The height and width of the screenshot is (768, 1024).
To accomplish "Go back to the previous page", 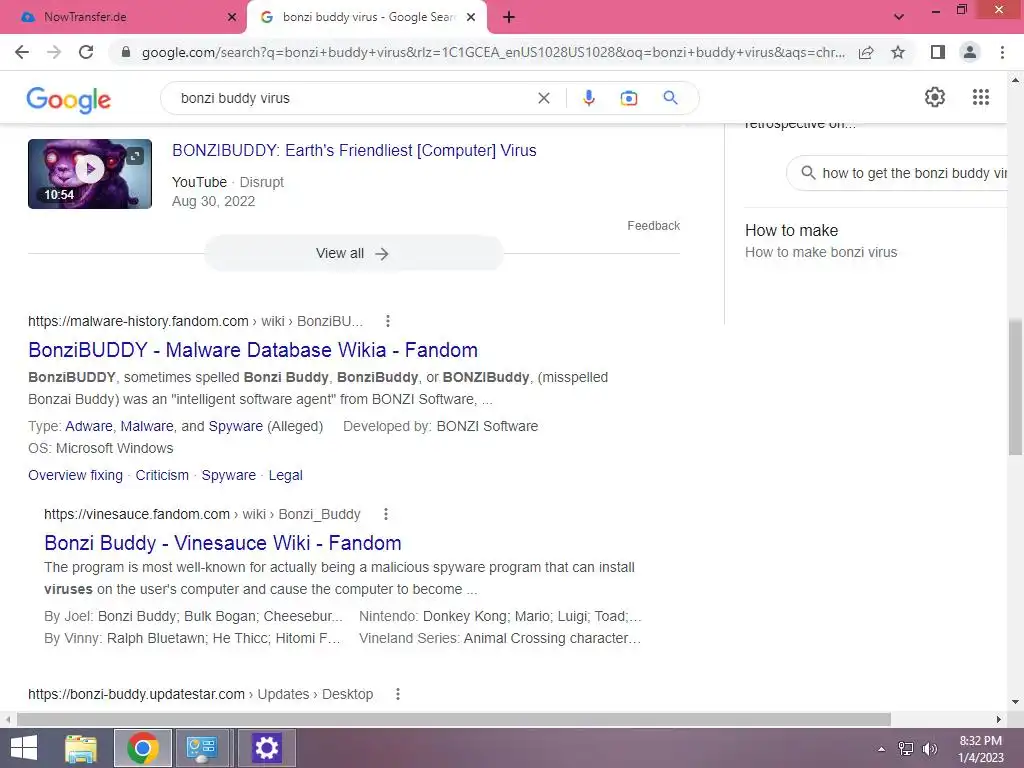I will tap(22, 52).
